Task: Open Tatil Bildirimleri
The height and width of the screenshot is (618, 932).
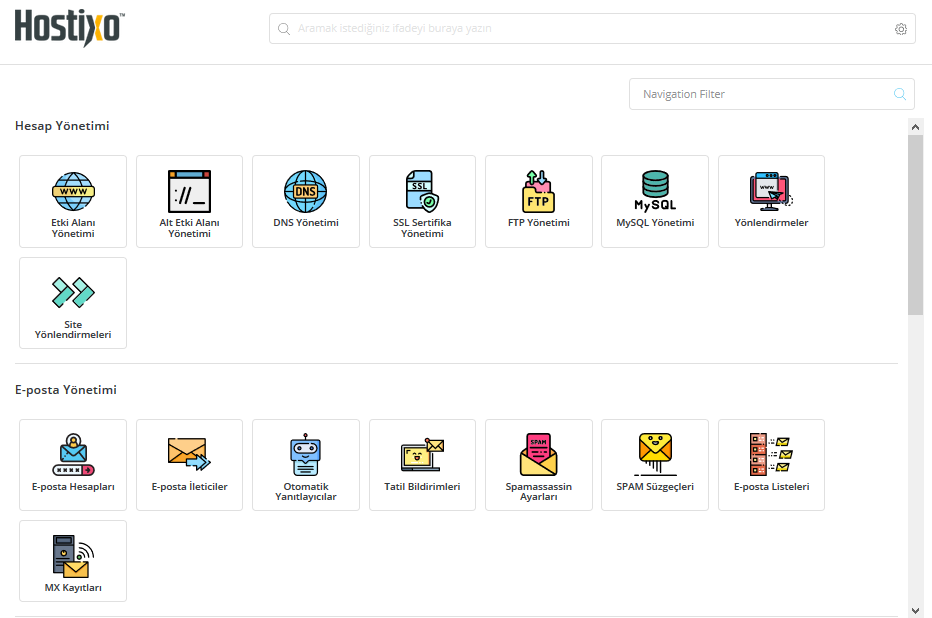Action: coord(422,465)
